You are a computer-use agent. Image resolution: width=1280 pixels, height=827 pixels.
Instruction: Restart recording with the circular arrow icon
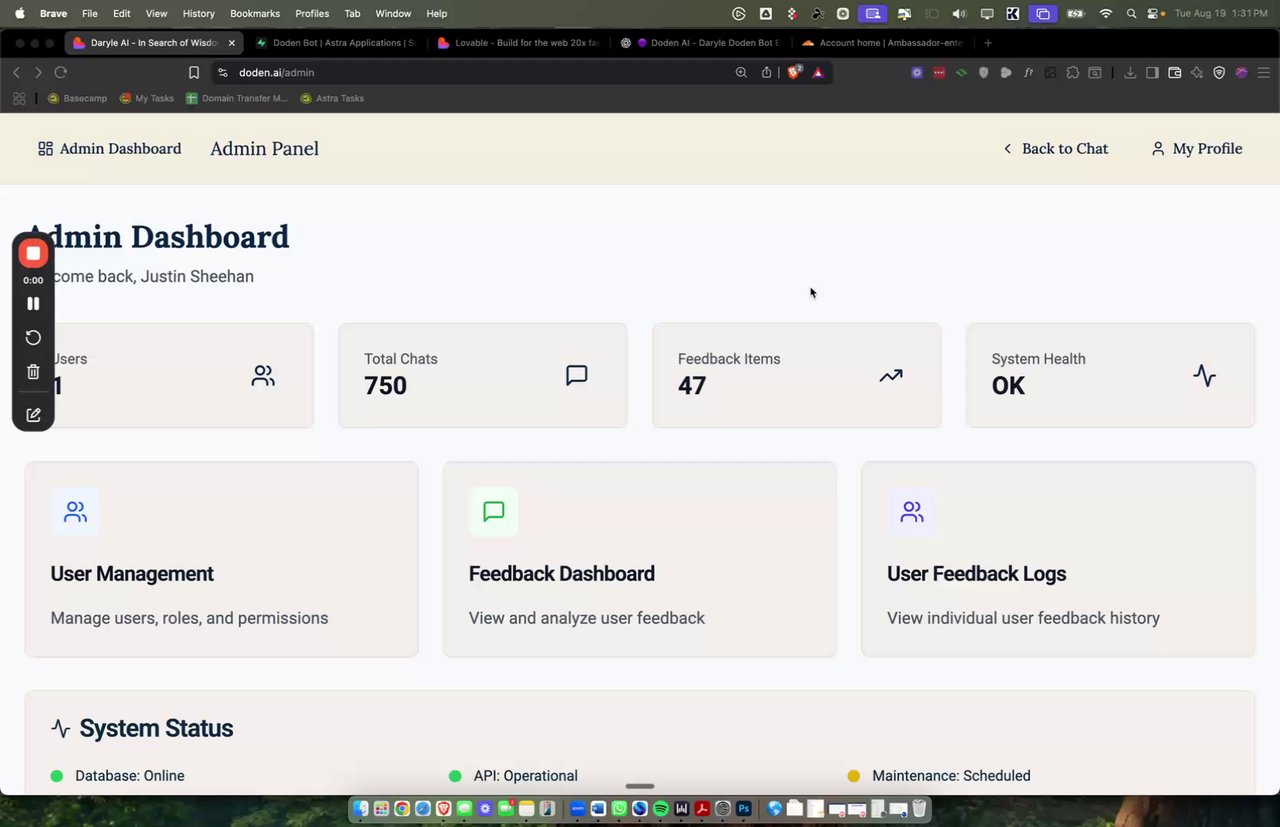point(33,338)
